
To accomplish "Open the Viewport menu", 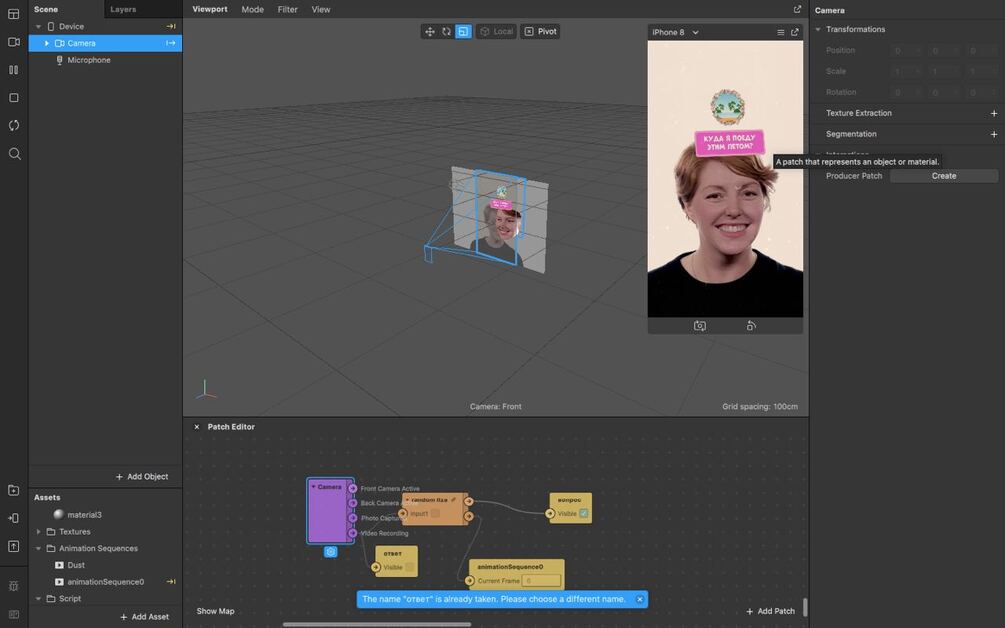I will (210, 9).
